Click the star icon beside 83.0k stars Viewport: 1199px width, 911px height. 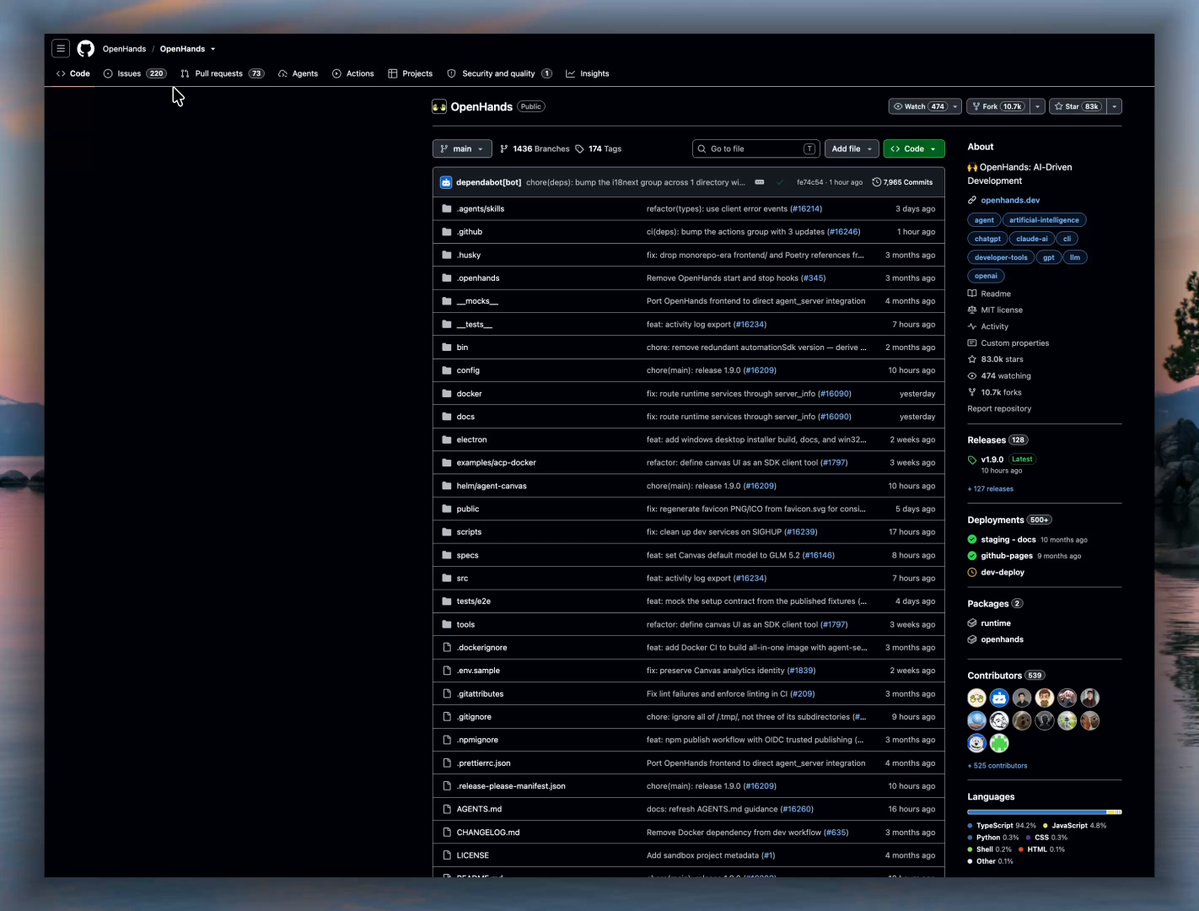point(972,360)
